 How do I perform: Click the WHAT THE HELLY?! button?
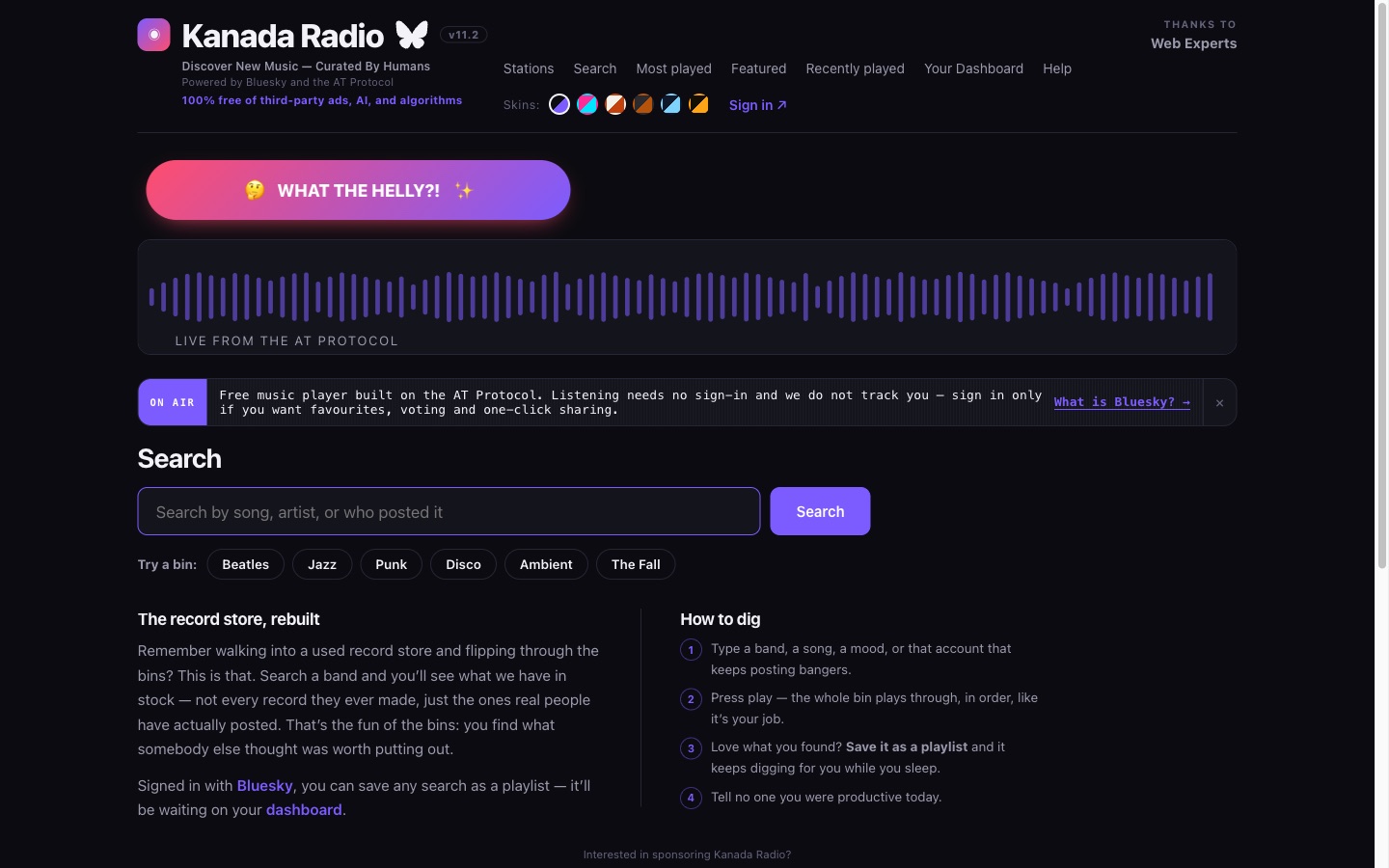point(358,190)
